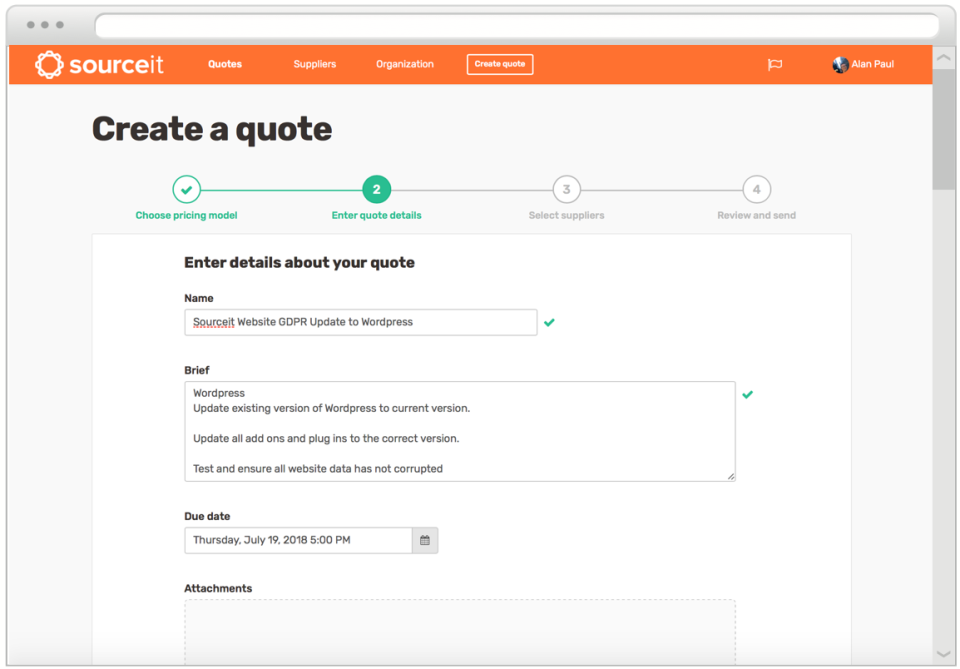This screenshot has width=960, height=669.
Task: Click the green checkmark beside the Name field
Action: coord(549,322)
